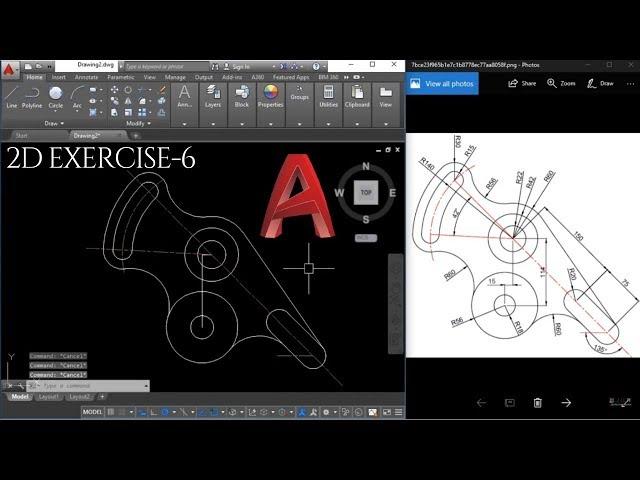This screenshot has width=640, height=480.
Task: Delete photo using trash icon in Photos
Action: pos(538,403)
